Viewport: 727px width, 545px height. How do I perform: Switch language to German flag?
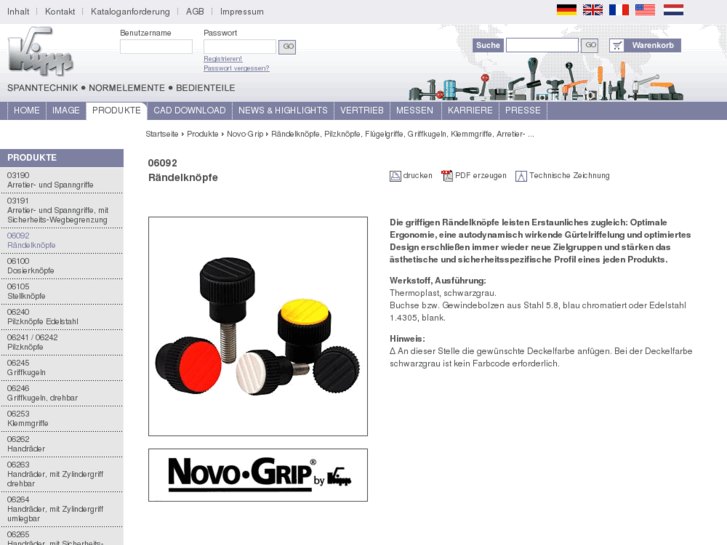(566, 10)
